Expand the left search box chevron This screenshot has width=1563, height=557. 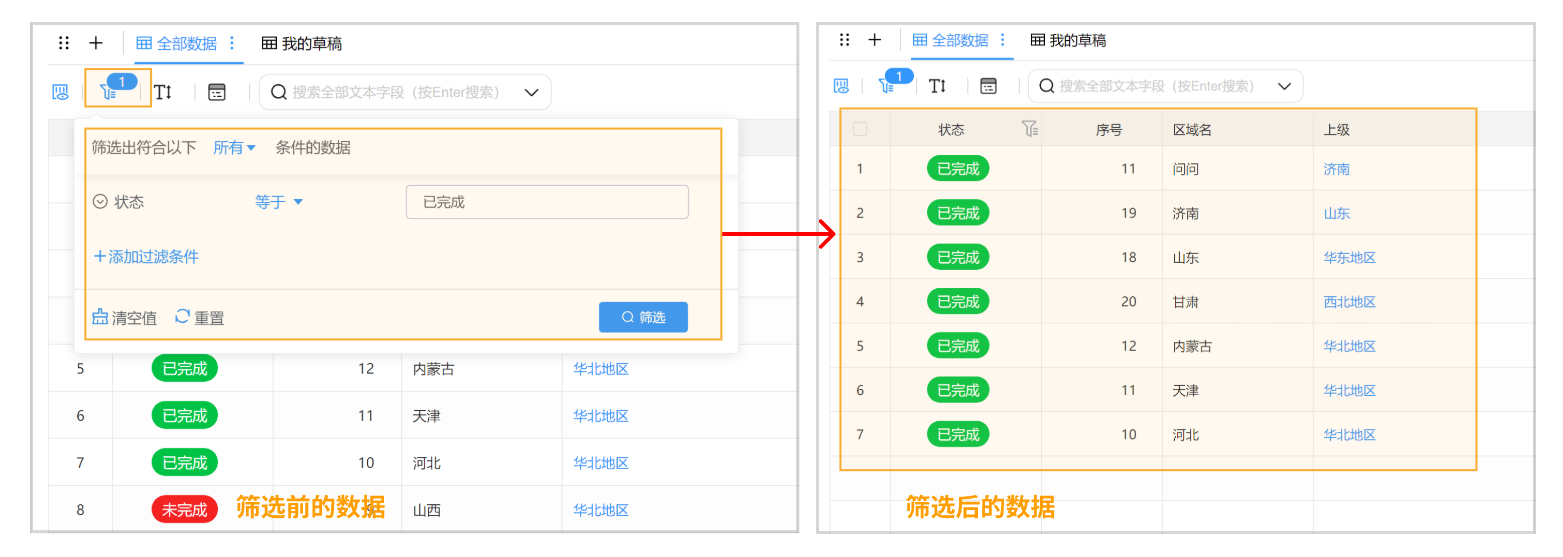pyautogui.click(x=532, y=92)
